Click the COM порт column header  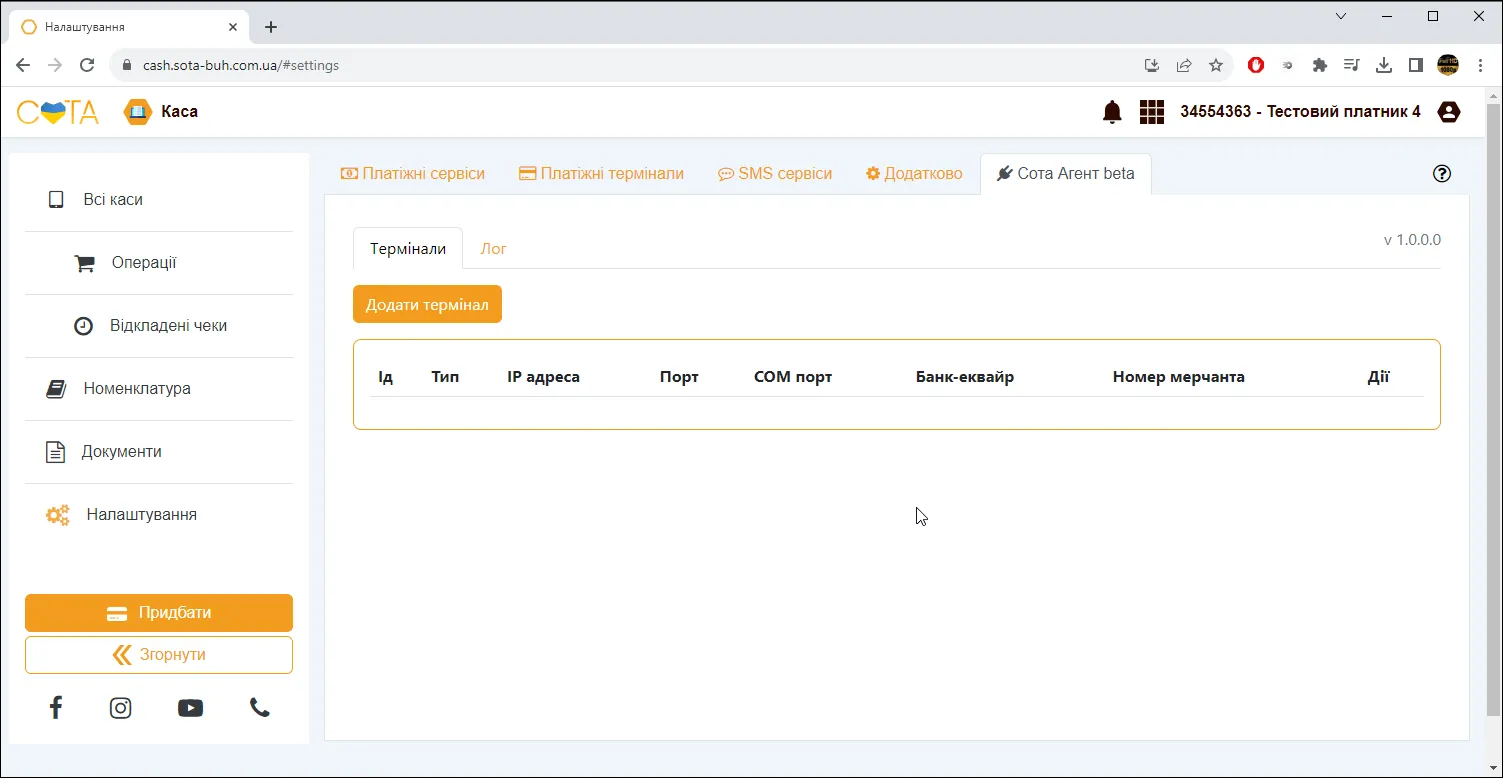coord(793,377)
